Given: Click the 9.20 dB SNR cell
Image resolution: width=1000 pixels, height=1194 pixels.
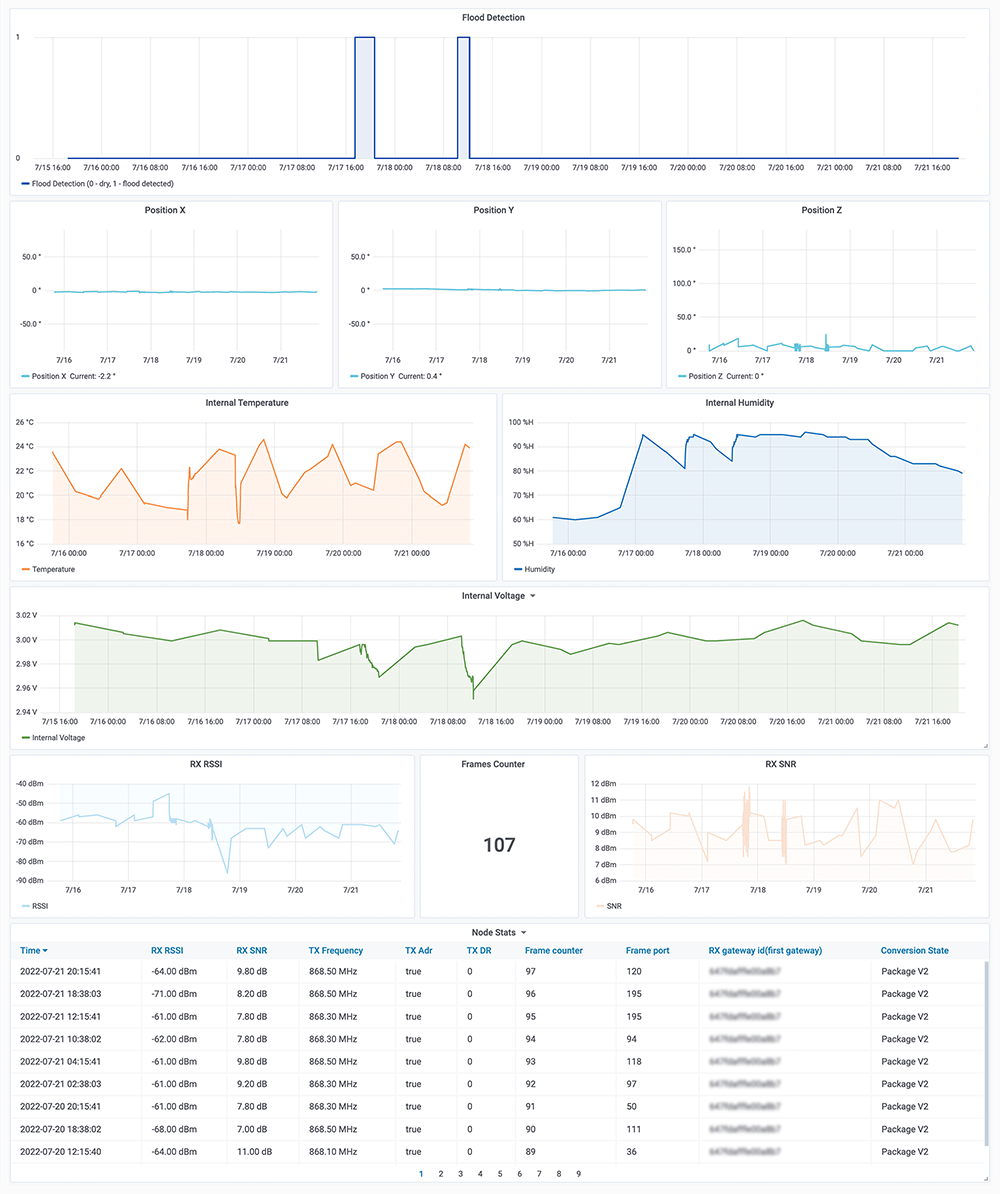Looking at the screenshot, I should [251, 1084].
